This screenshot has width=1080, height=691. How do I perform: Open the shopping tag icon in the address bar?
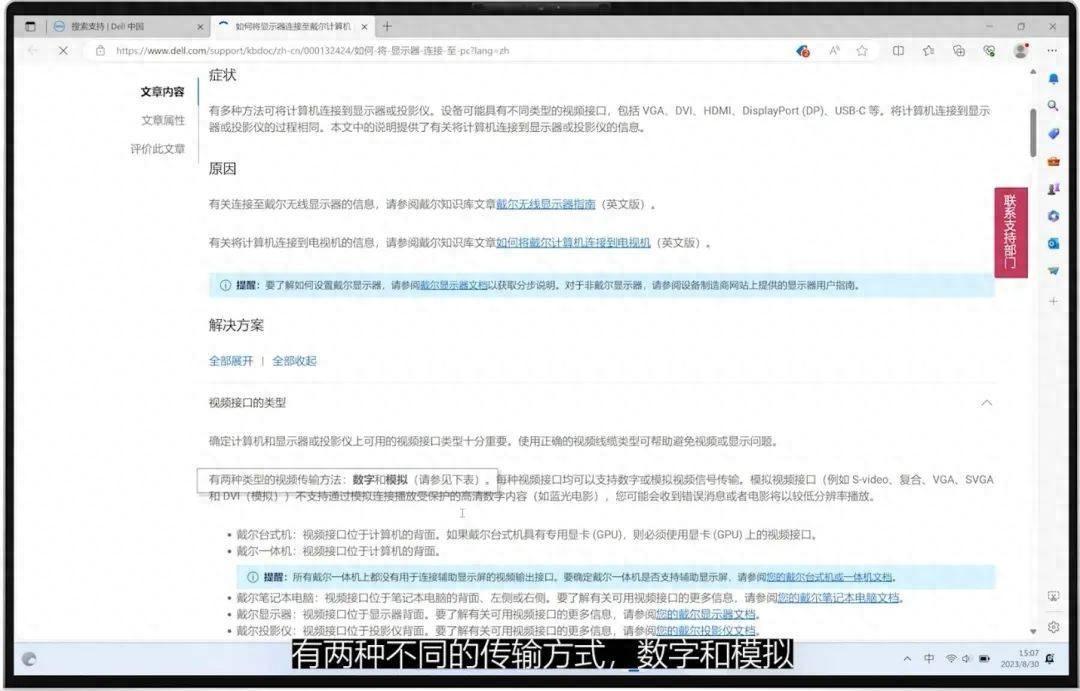[802, 51]
